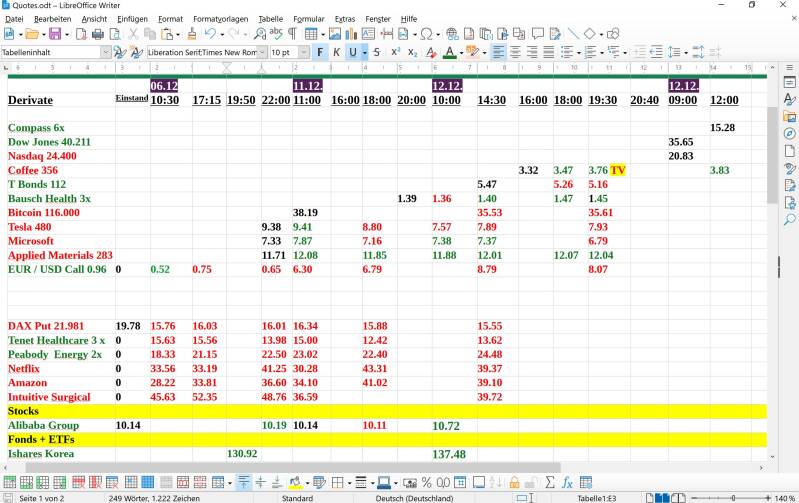799x503 pixels.
Task: Open the font name dropdown
Action: click(x=262, y=52)
